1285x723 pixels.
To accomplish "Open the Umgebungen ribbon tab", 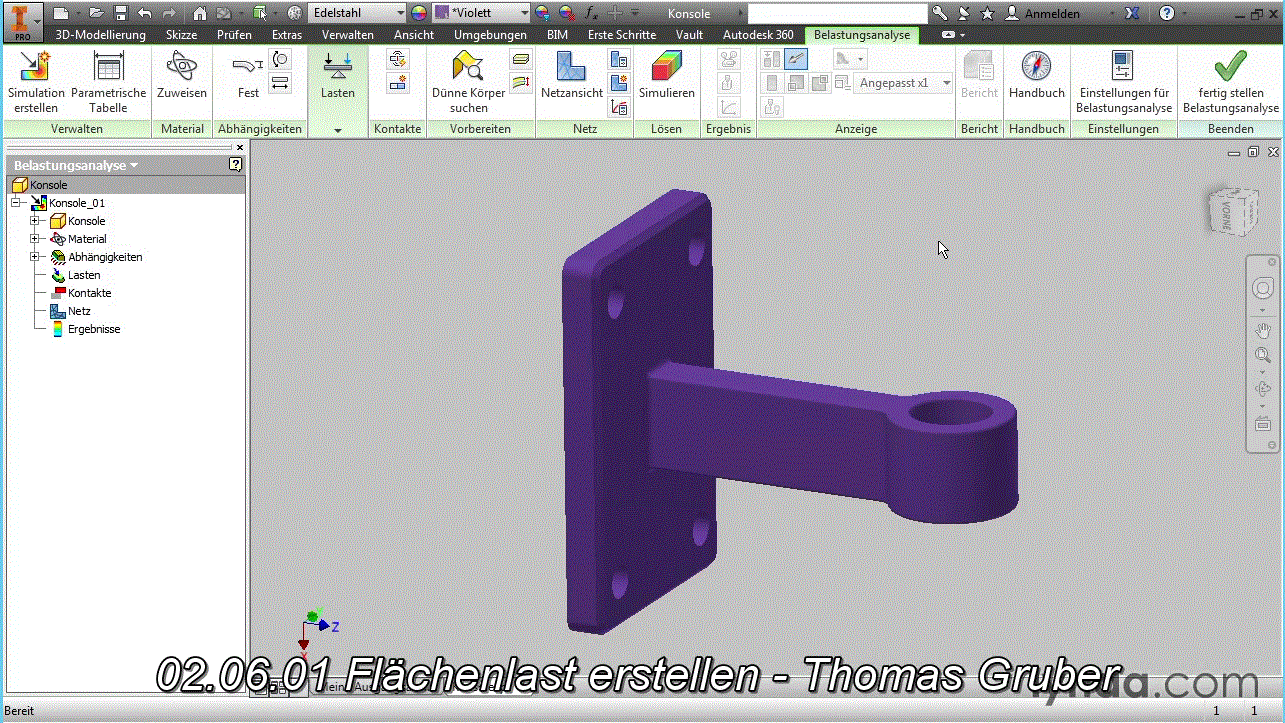I will point(490,35).
